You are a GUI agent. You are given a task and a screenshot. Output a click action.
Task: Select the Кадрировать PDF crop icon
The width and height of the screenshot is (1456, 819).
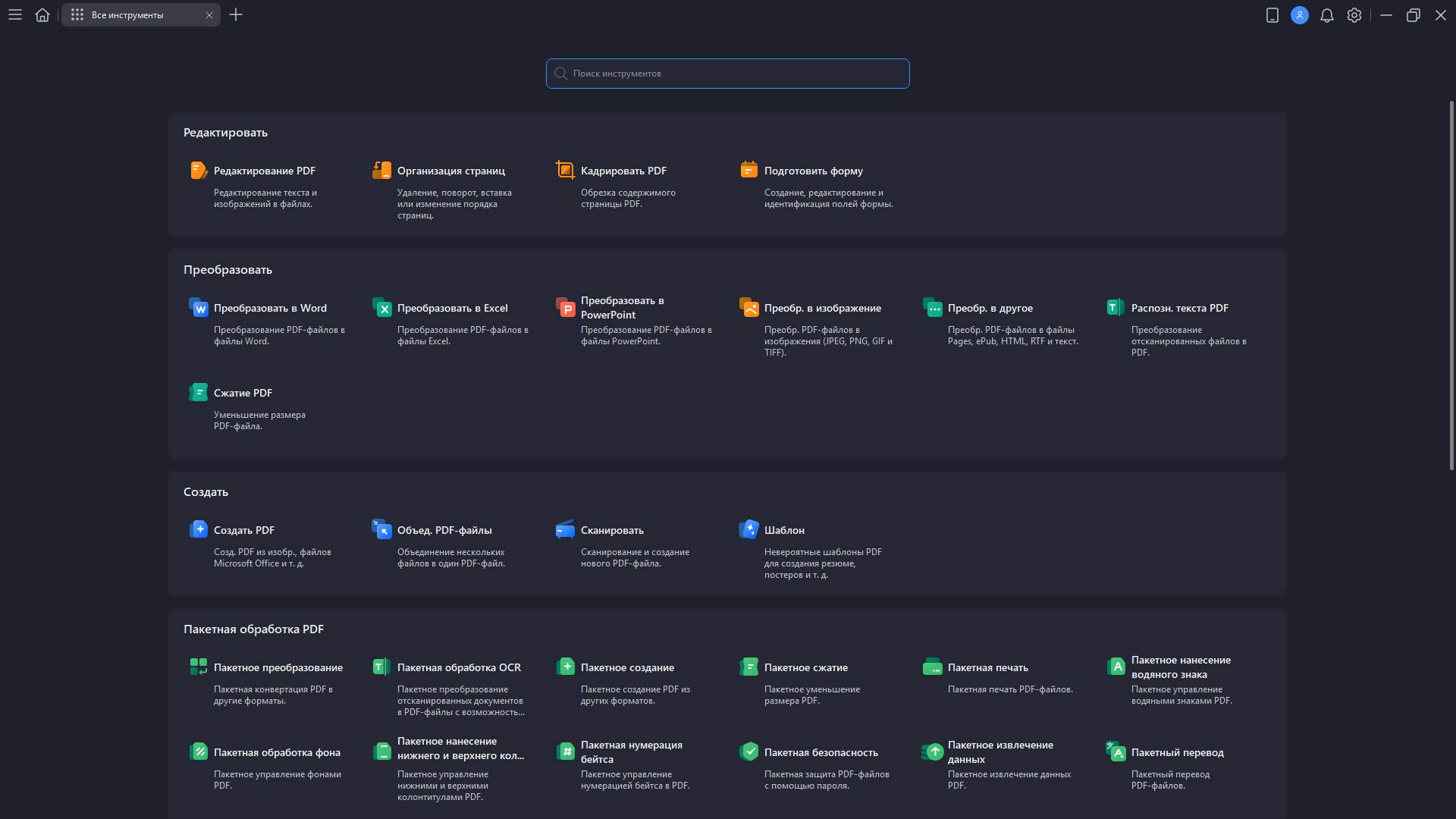tap(565, 170)
